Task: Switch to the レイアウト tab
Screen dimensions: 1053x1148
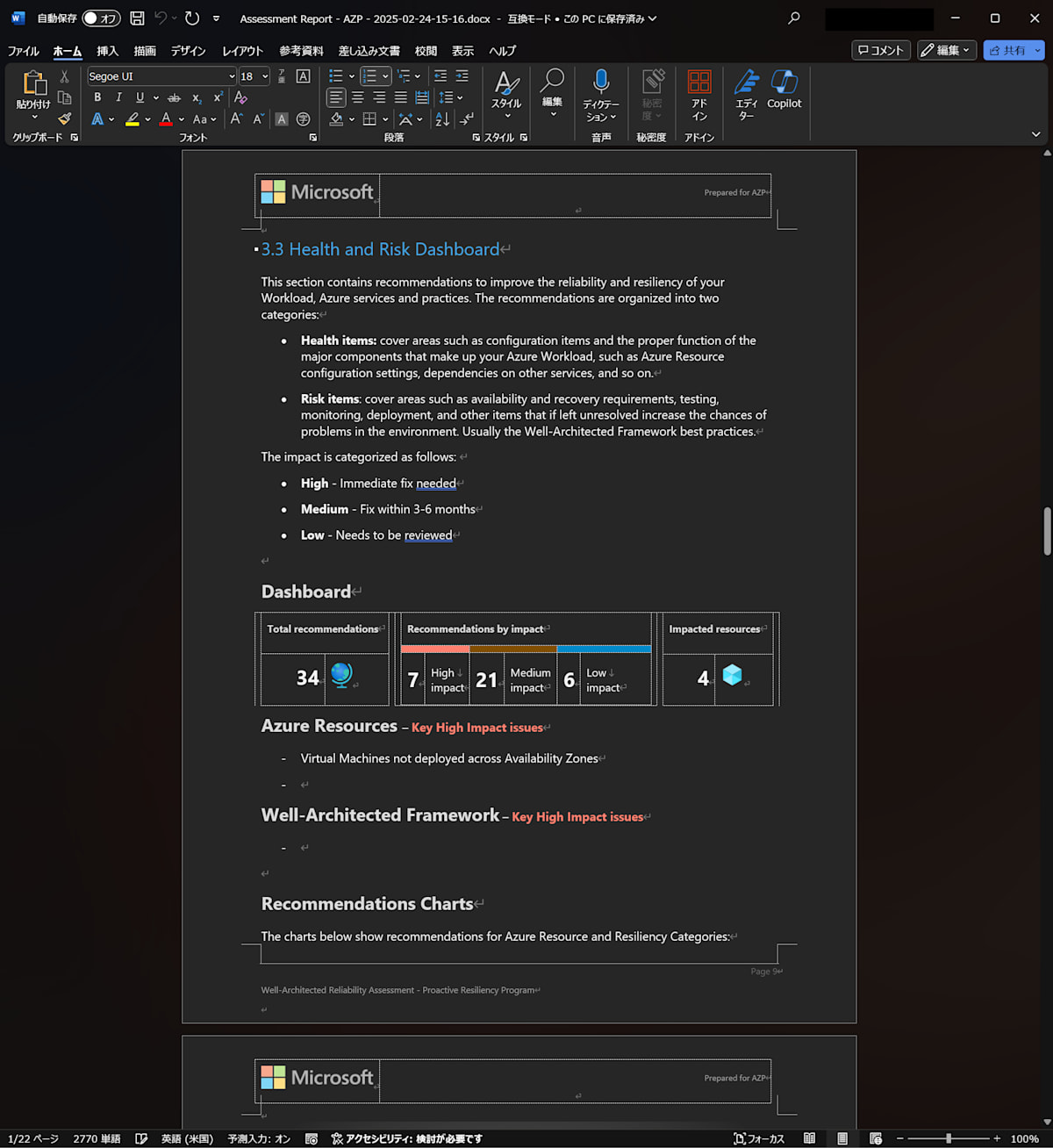Action: tap(243, 51)
